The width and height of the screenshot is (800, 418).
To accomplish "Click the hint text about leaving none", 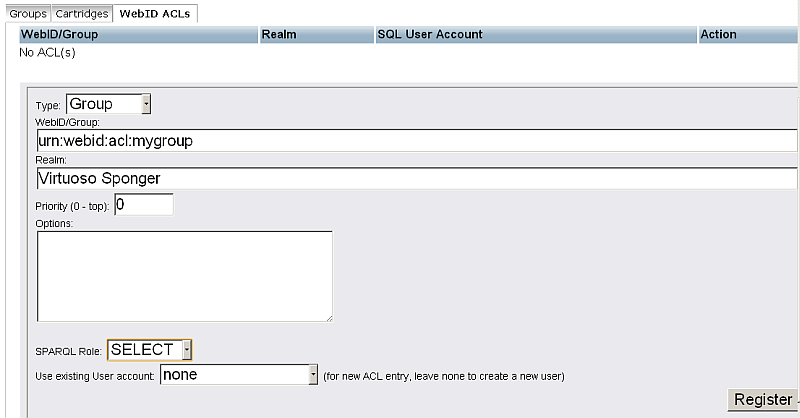I will (444, 376).
